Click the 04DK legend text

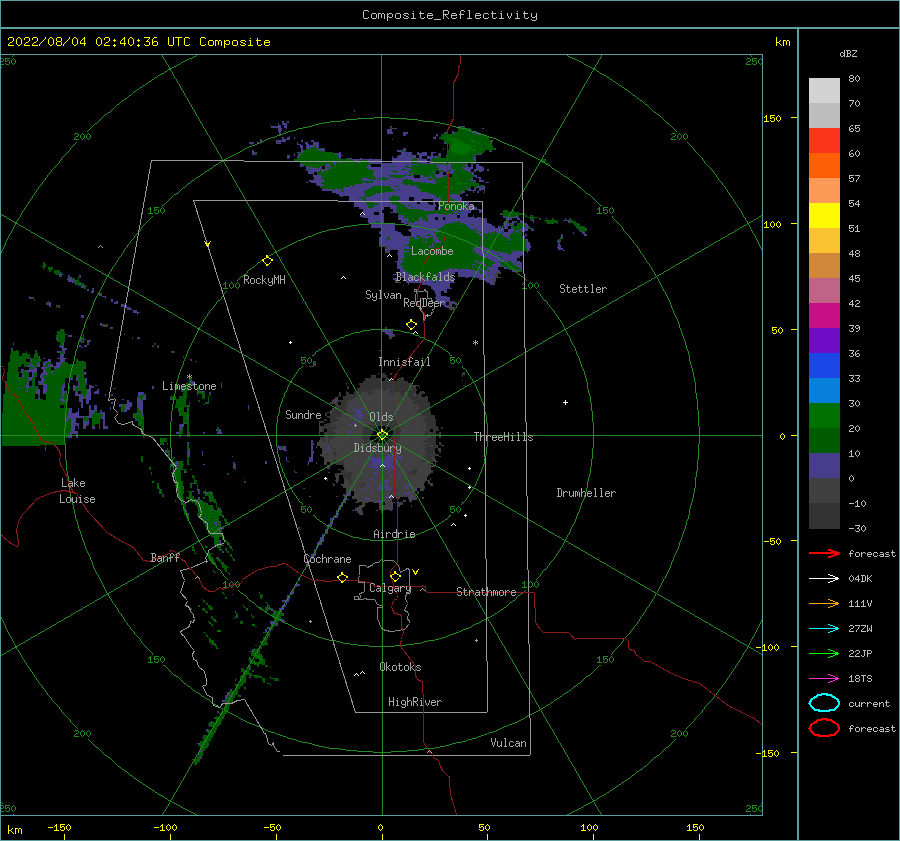coord(860,579)
